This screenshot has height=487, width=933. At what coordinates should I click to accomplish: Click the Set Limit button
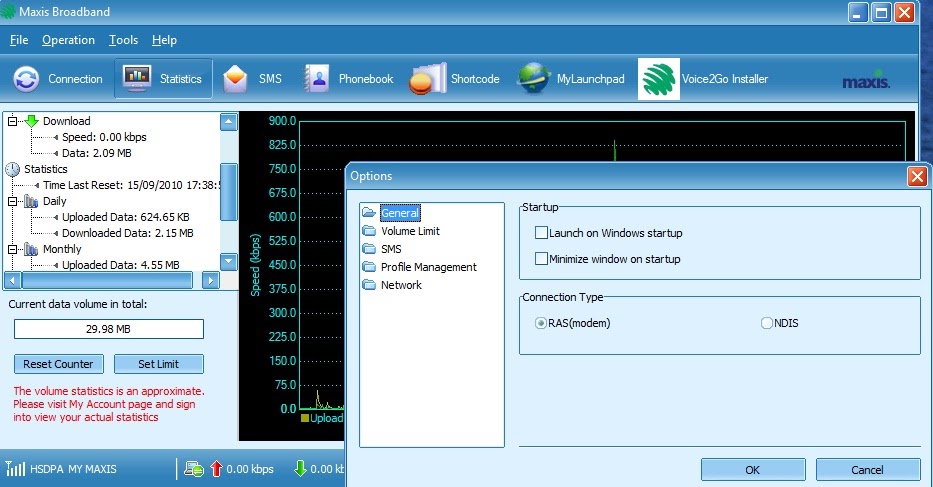pos(158,364)
